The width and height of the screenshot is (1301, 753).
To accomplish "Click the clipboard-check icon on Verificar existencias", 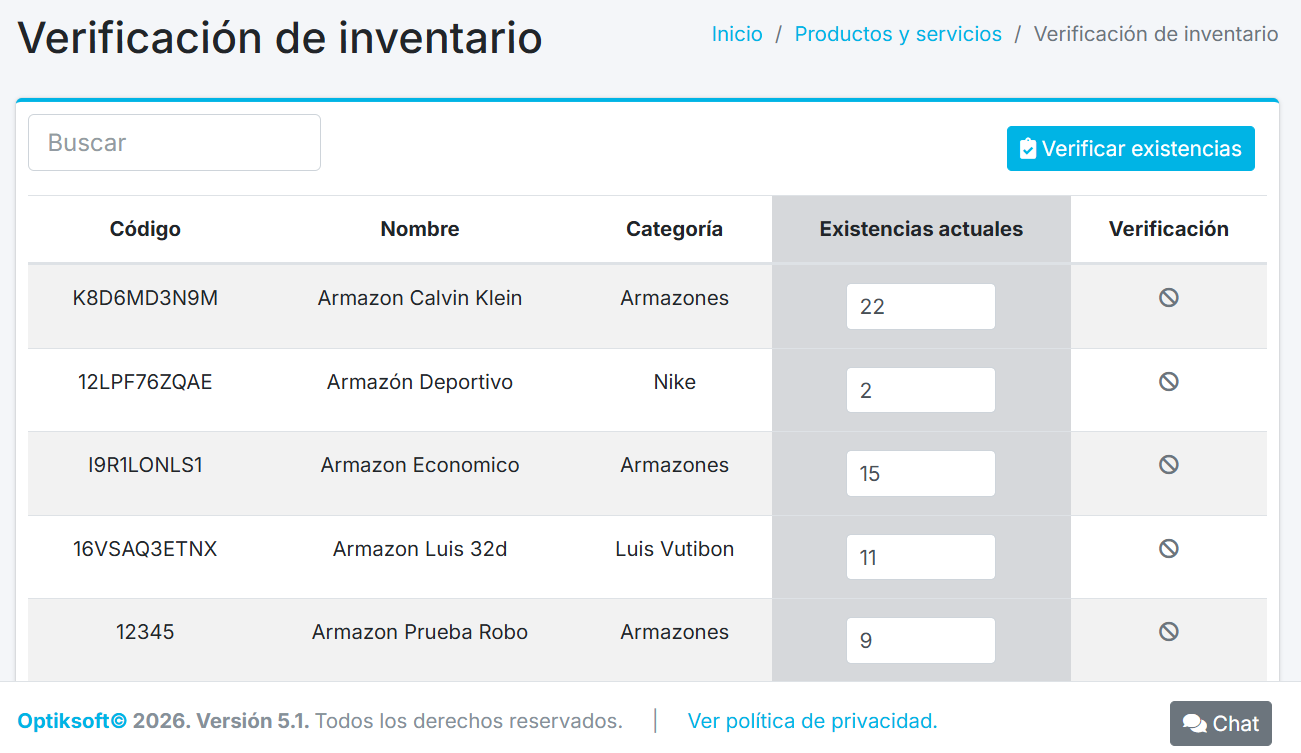I will point(1027,149).
